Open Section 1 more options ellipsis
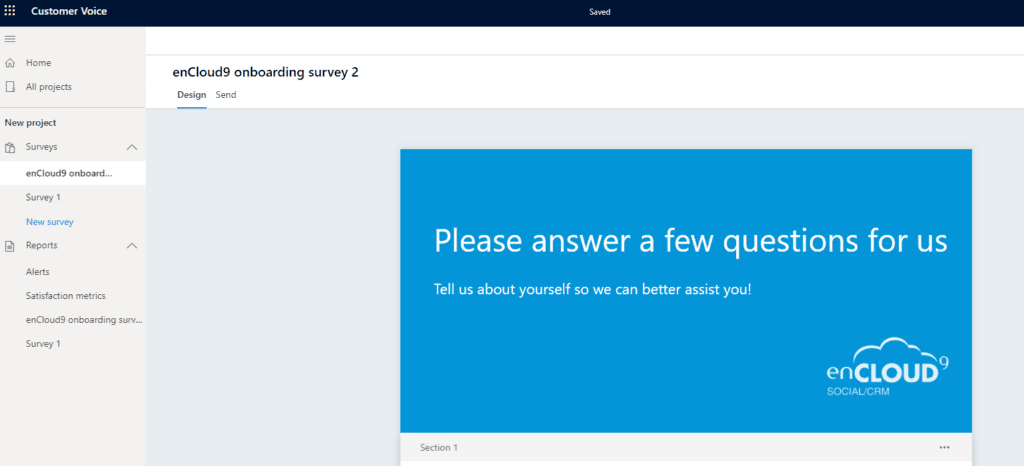The height and width of the screenshot is (466, 1024). tap(944, 448)
